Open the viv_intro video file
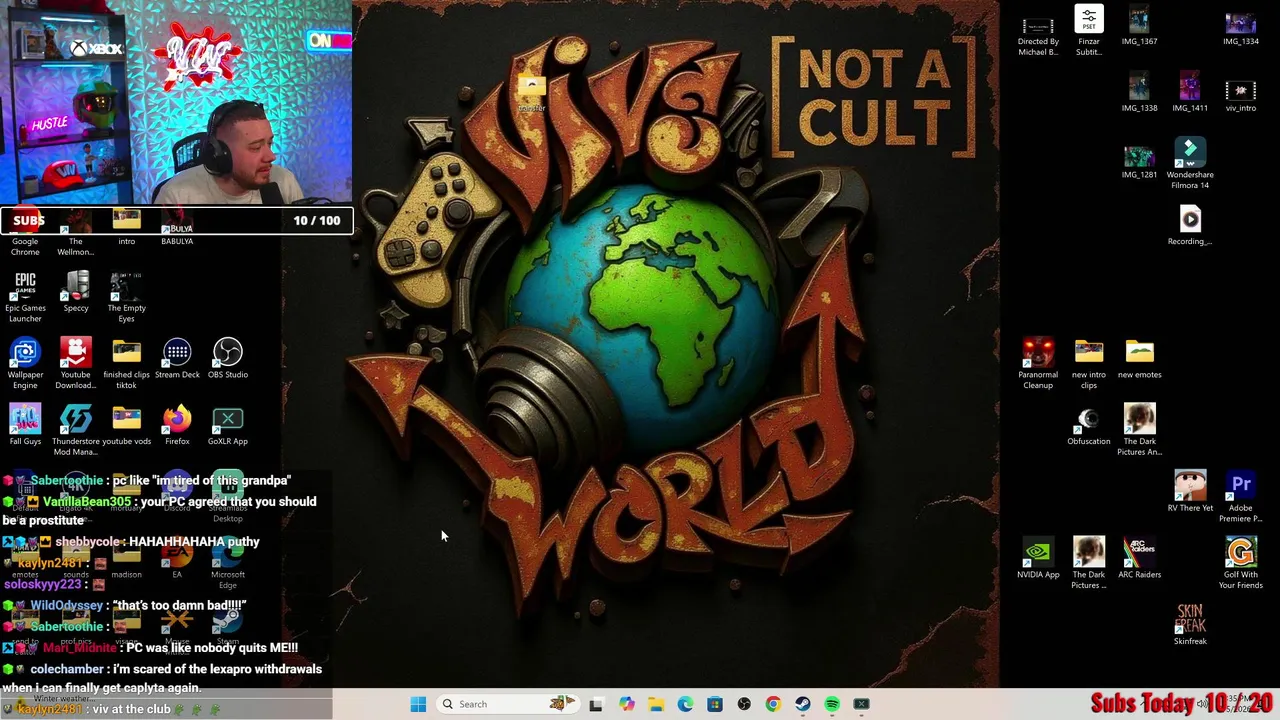The height and width of the screenshot is (720, 1280). [1241, 92]
